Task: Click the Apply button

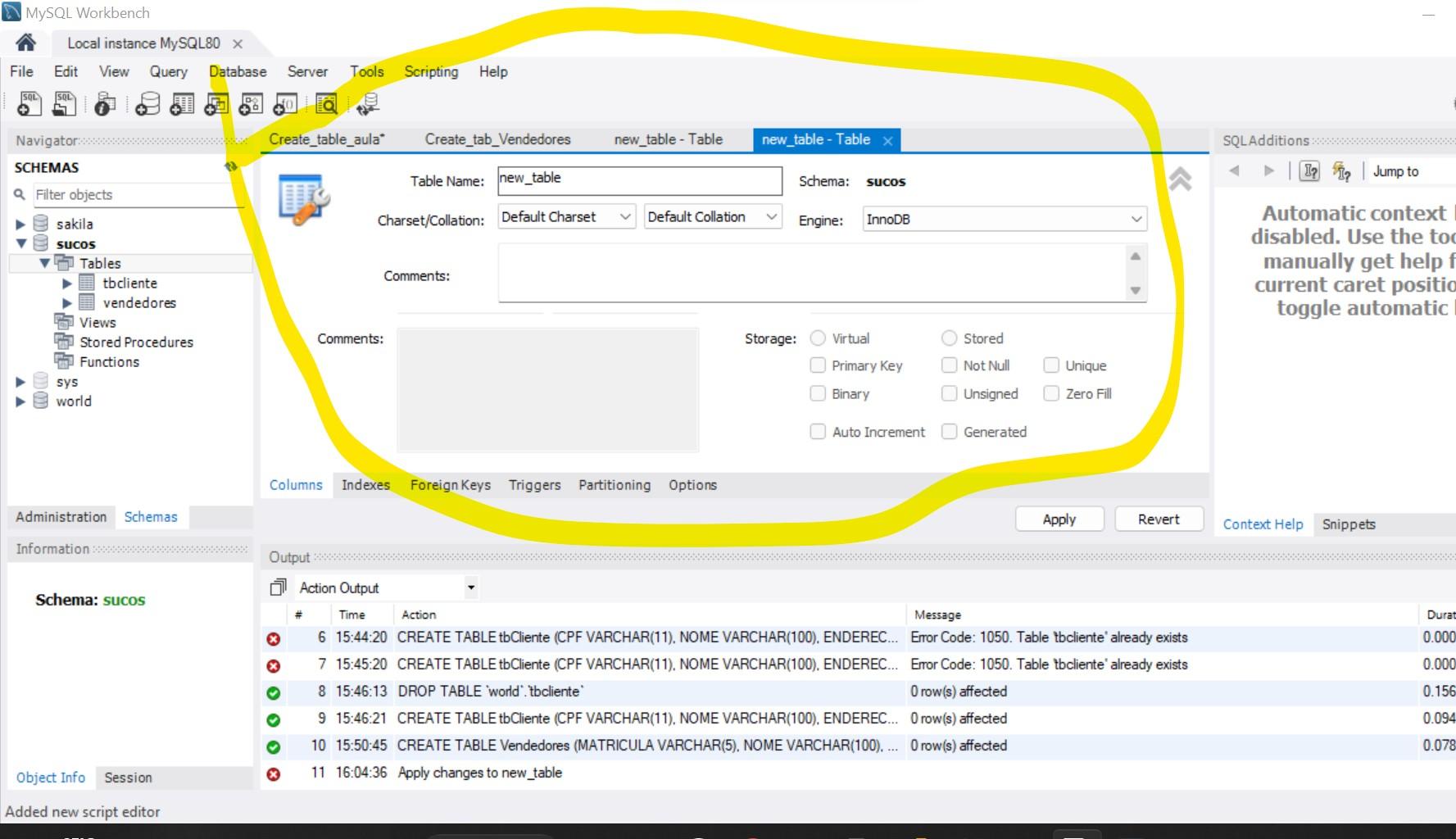Action: coord(1059,519)
